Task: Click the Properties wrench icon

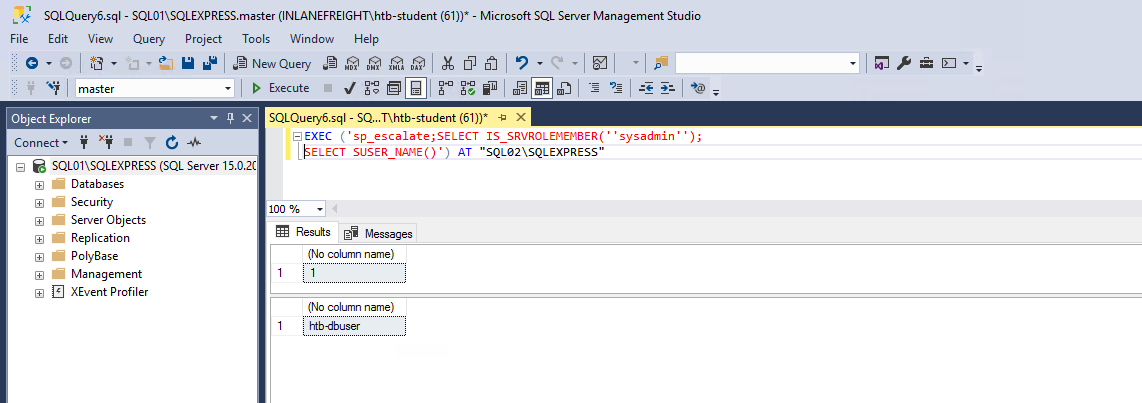Action: click(903, 63)
